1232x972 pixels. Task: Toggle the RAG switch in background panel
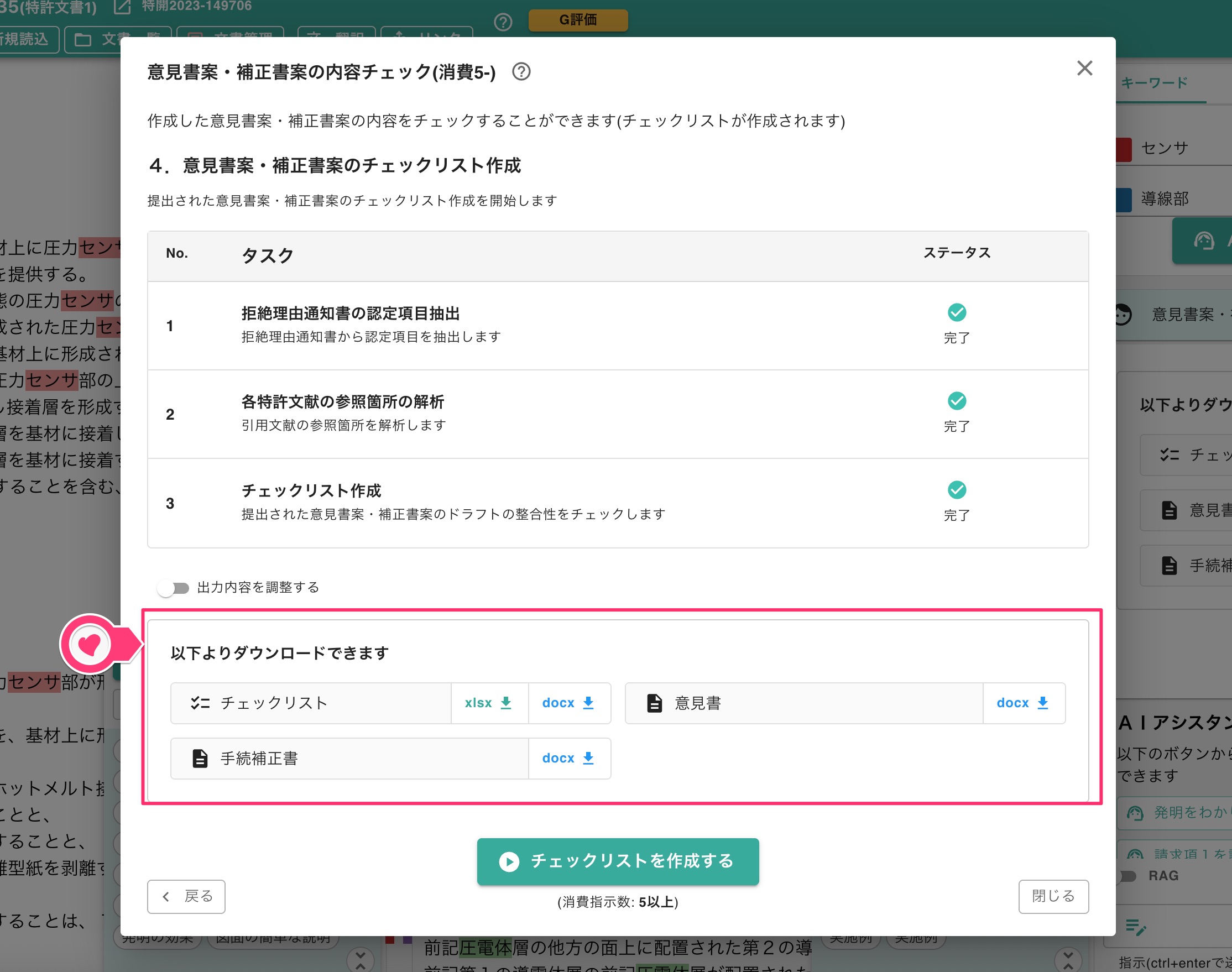1127,876
